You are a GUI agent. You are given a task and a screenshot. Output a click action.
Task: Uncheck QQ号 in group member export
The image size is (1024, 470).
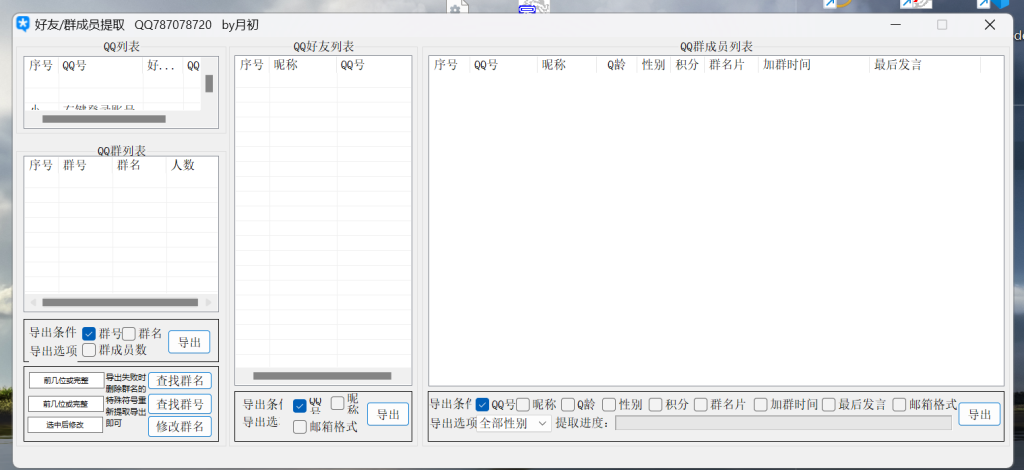point(483,405)
